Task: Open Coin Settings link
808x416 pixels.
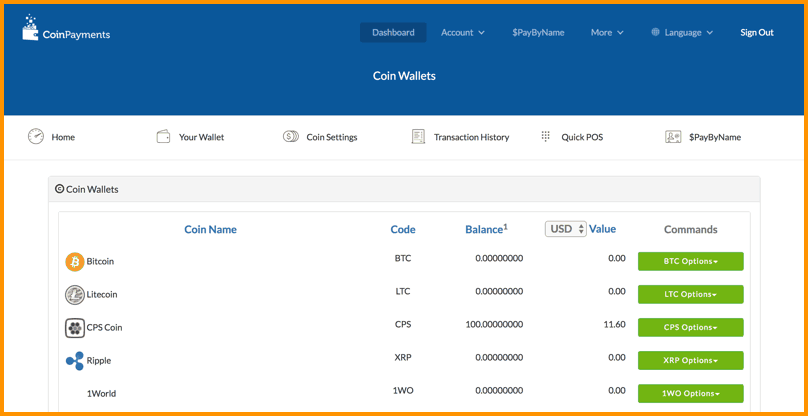Action: pos(332,138)
